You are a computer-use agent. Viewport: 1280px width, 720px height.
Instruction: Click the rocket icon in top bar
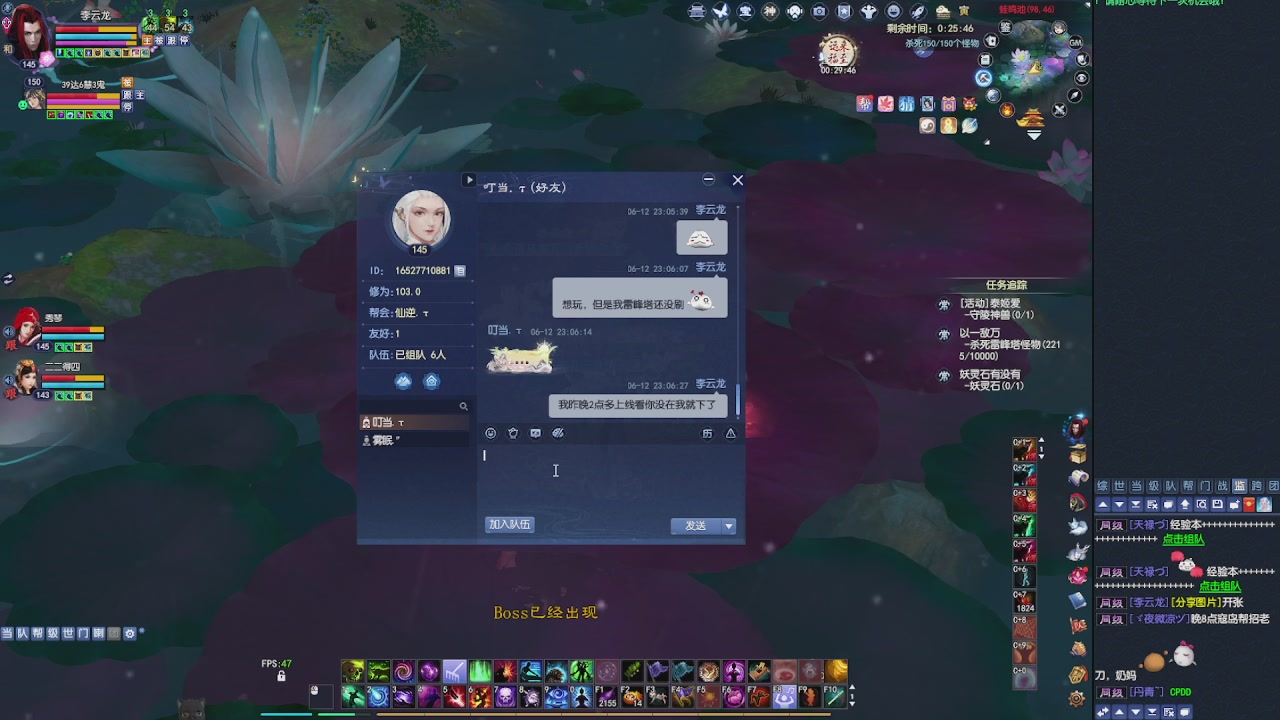[x=918, y=11]
